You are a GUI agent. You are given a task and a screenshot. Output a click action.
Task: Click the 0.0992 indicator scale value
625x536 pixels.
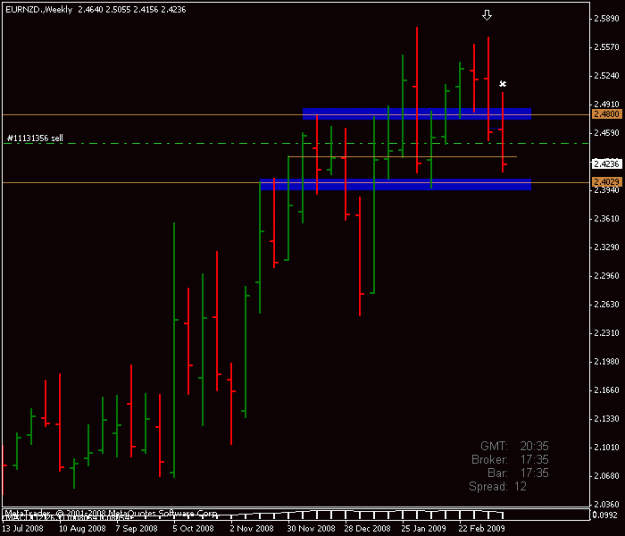click(x=607, y=515)
